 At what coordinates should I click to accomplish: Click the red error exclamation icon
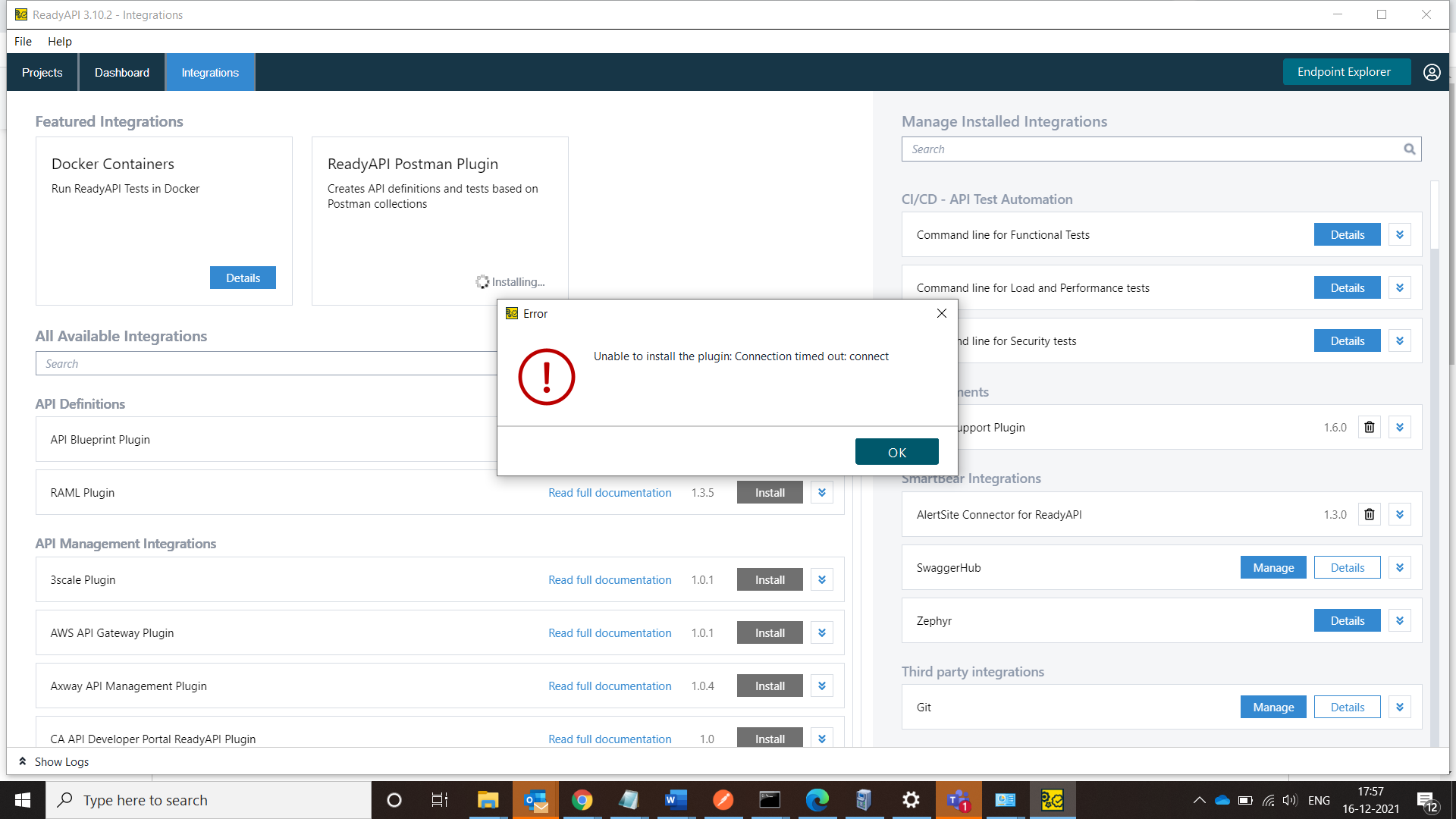coord(546,376)
